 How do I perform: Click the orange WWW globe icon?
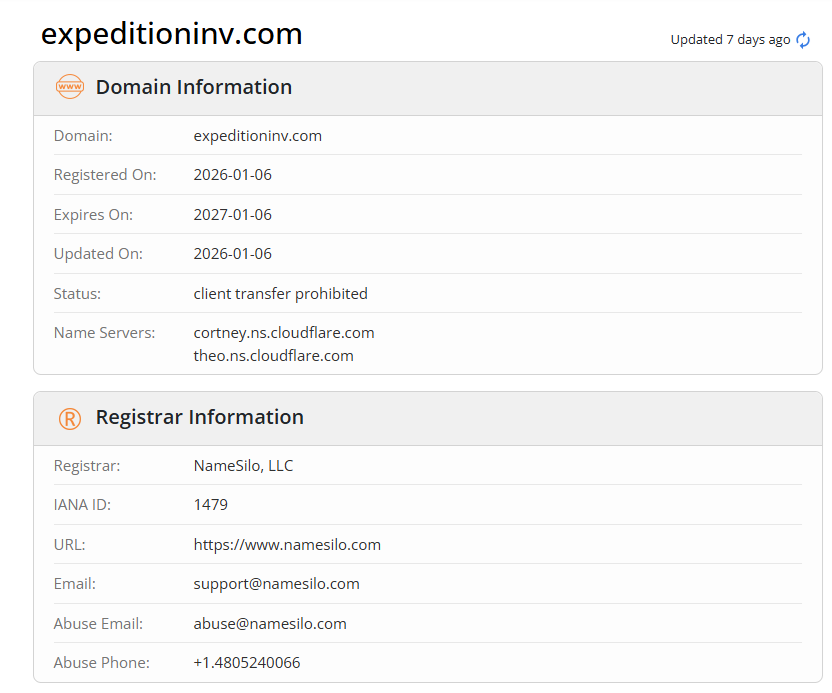tap(70, 87)
